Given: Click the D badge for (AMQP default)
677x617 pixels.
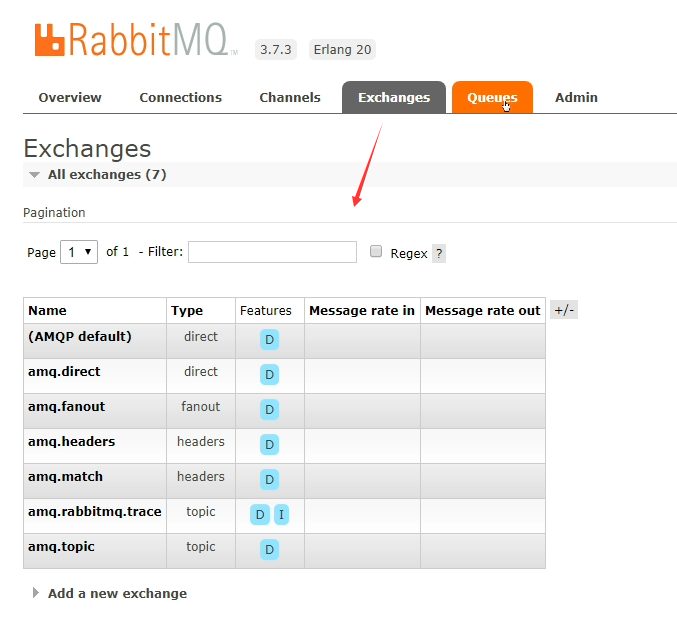Looking at the screenshot, I should [x=269, y=339].
